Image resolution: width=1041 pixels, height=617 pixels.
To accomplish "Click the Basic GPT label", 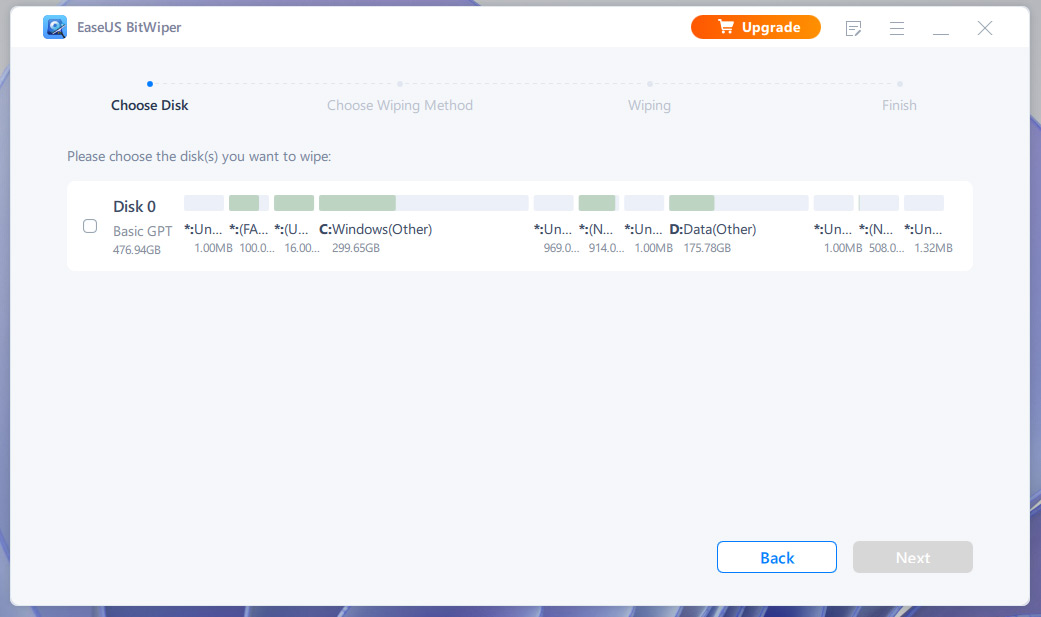I will [142, 231].
